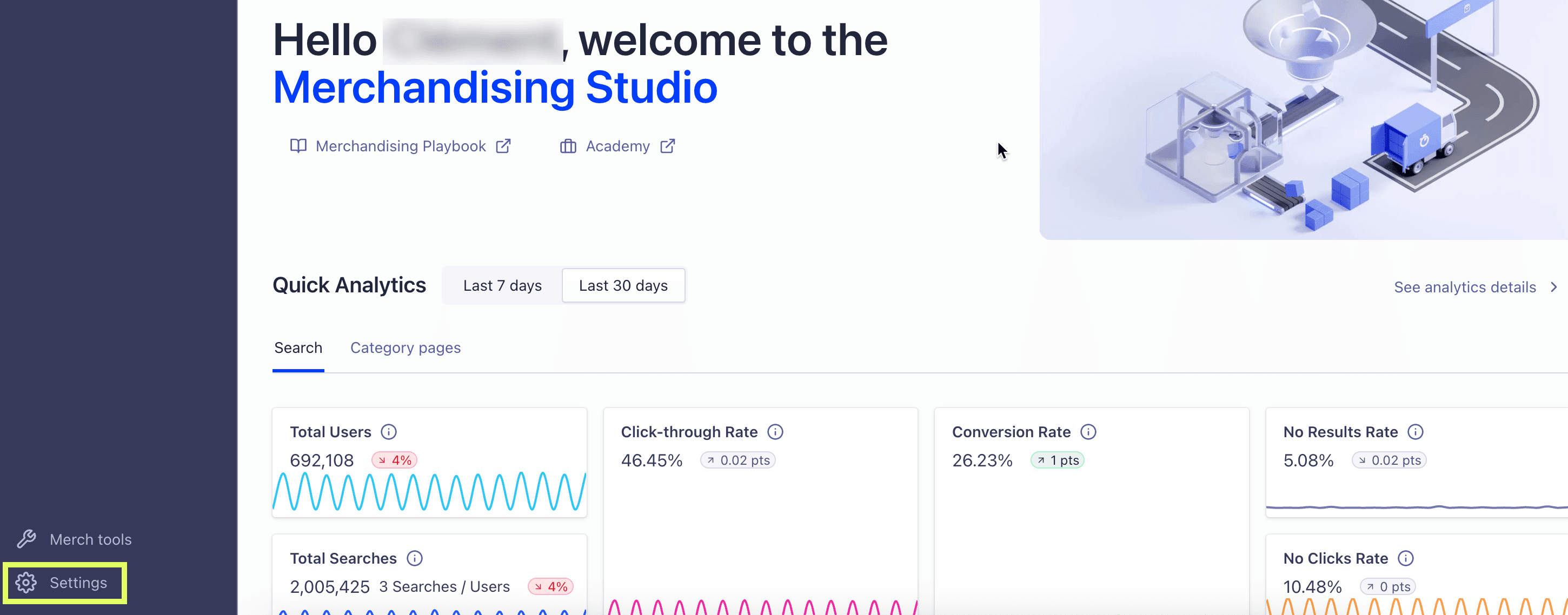The width and height of the screenshot is (1568, 615).
Task: Click the Merchandising Playbook book icon
Action: [298, 146]
